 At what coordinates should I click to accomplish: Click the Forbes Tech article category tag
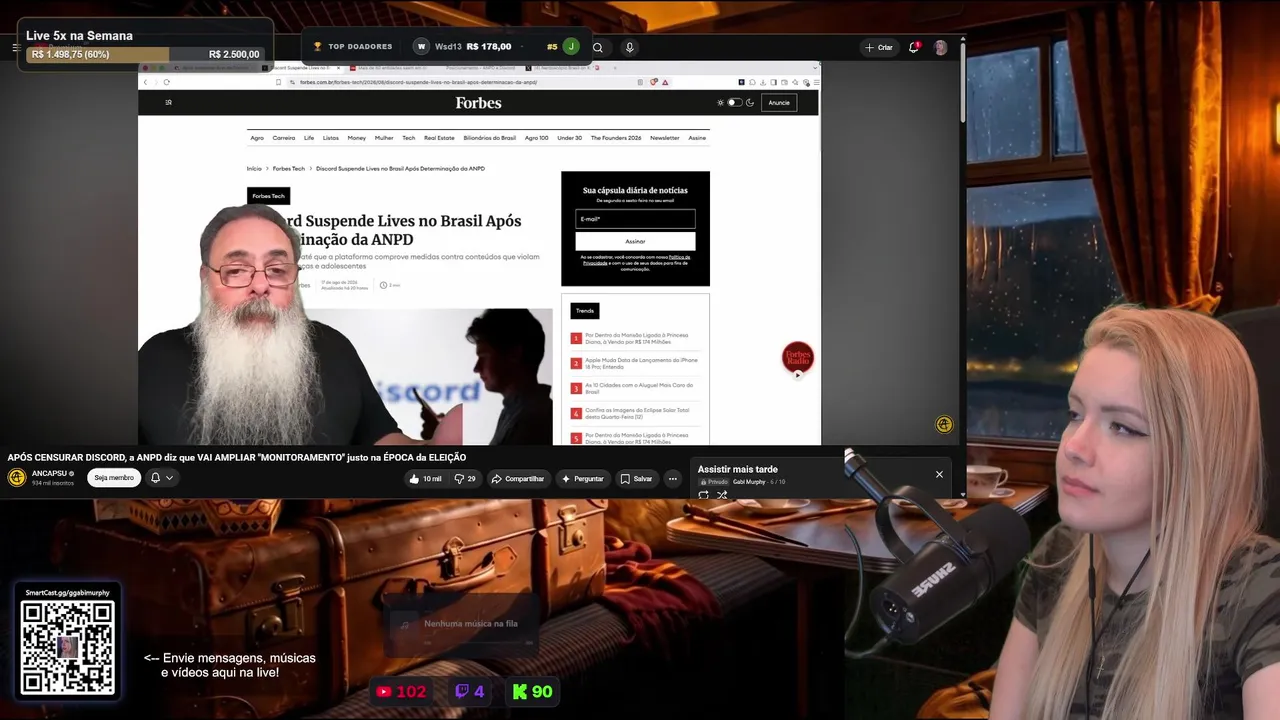click(268, 196)
